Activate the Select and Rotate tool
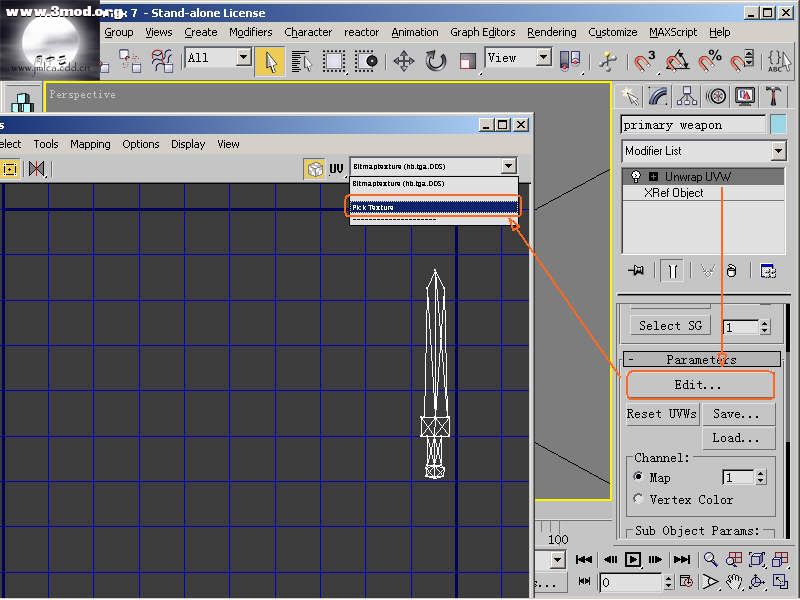Image resolution: width=800 pixels, height=600 pixels. click(x=436, y=61)
